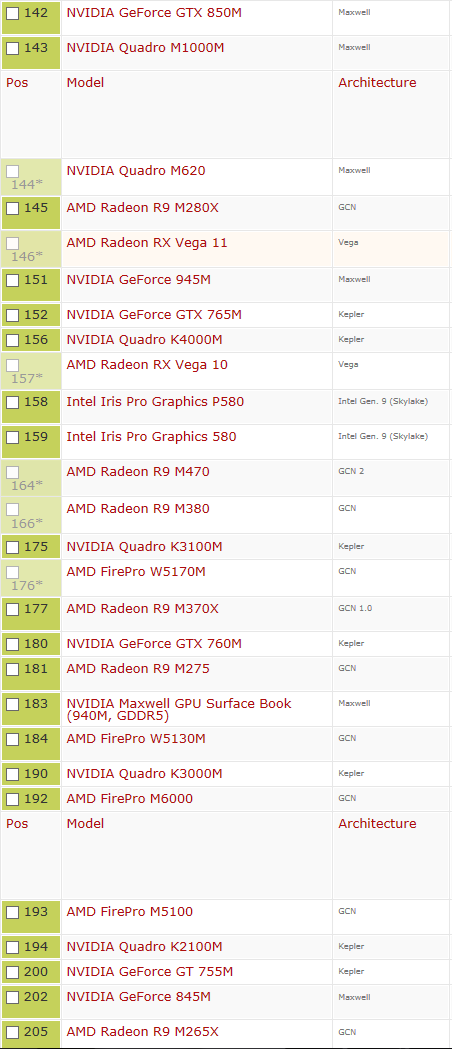Check the box for Radeon R9 M470 row
The height and width of the screenshot is (1049, 452).
pos(13,472)
